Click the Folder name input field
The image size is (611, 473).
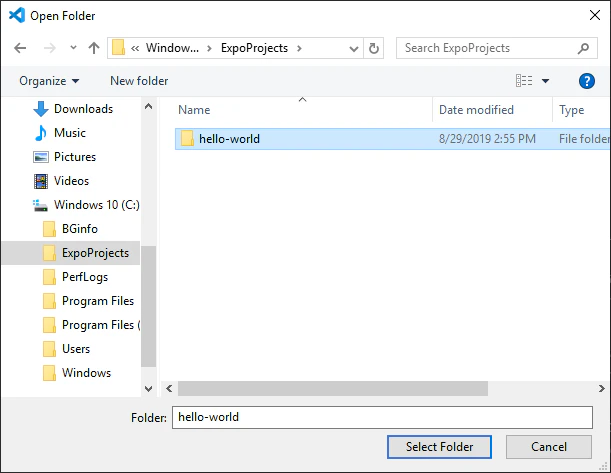(x=382, y=417)
